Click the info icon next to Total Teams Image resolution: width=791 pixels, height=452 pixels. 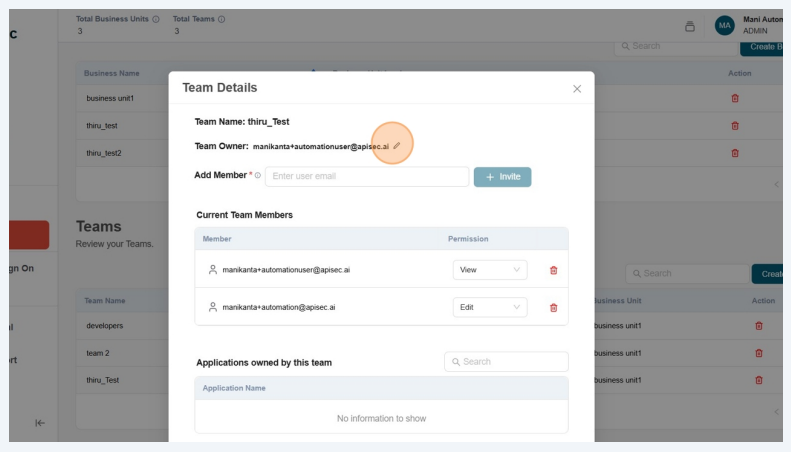pyautogui.click(x=221, y=19)
